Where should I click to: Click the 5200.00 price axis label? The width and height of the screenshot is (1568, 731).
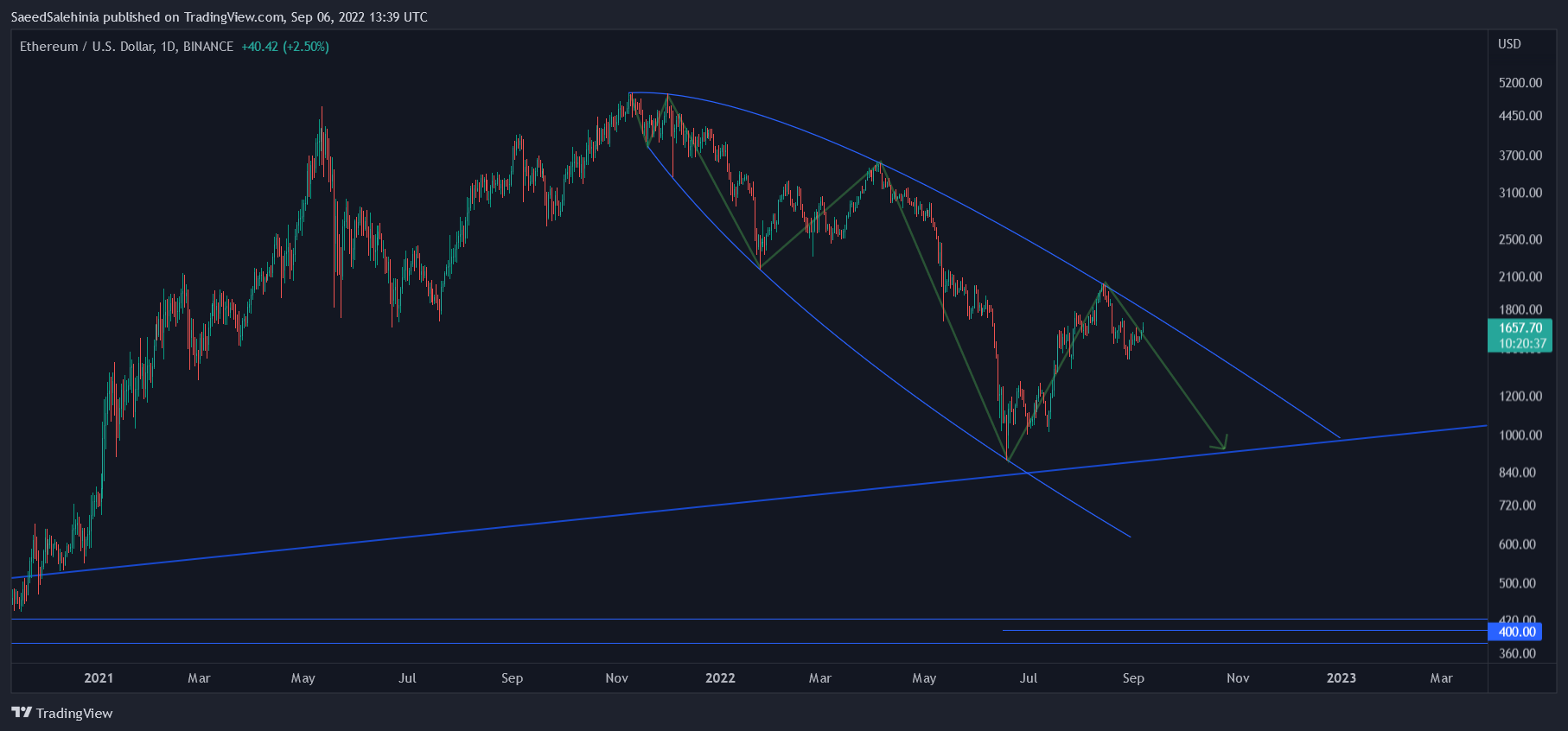coord(1520,83)
